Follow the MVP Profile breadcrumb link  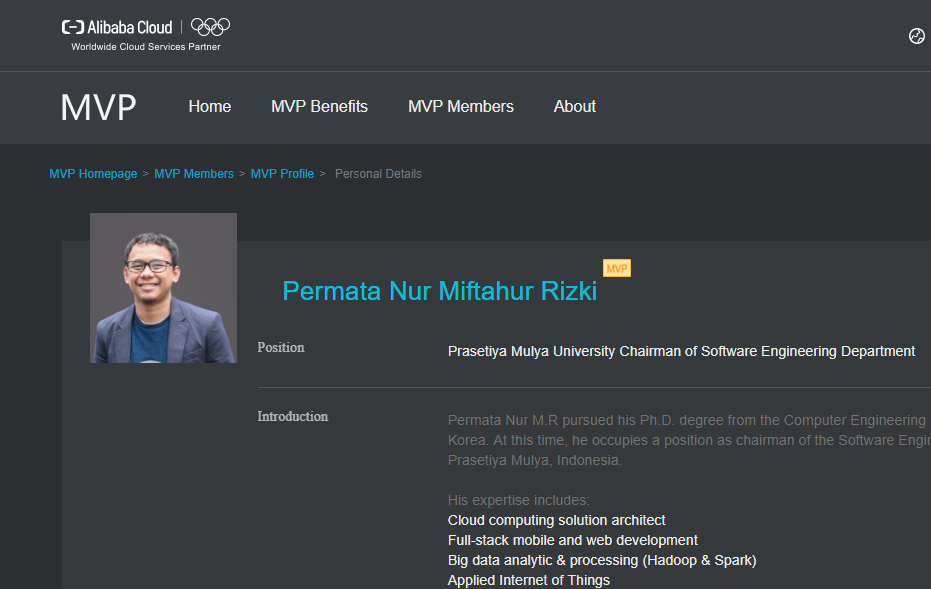pos(282,174)
